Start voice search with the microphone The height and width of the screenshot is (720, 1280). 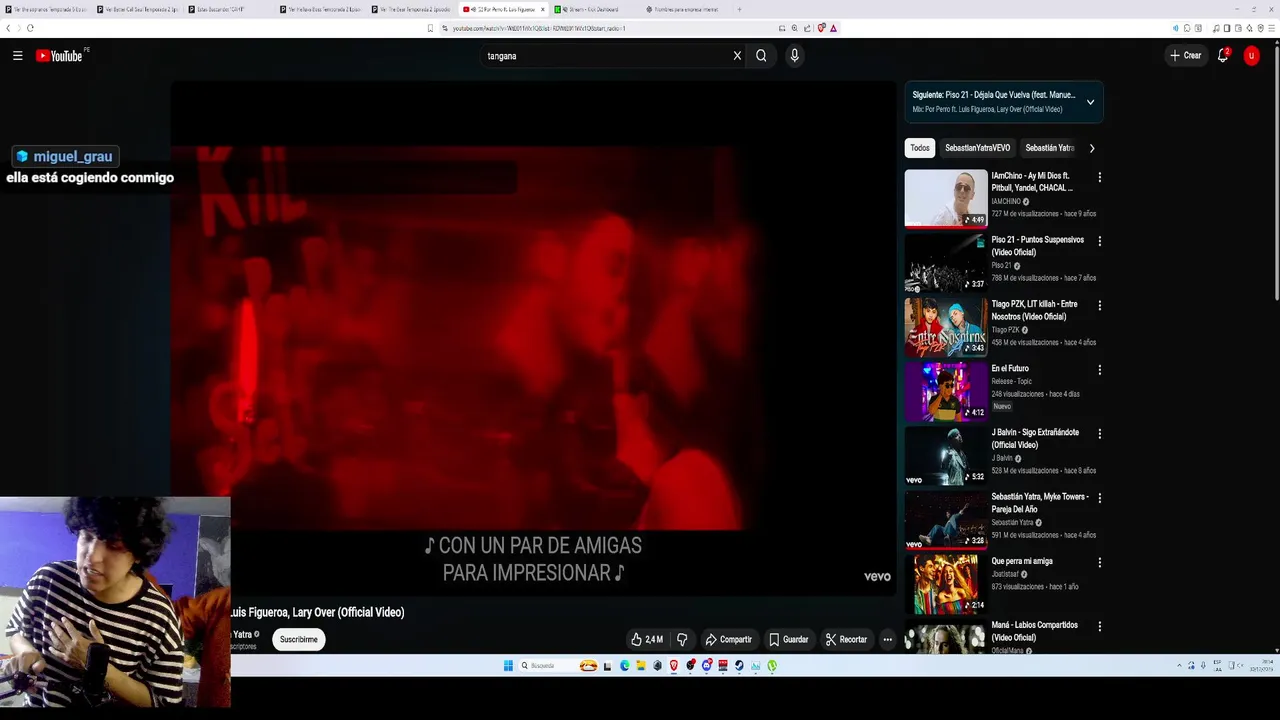click(x=794, y=56)
